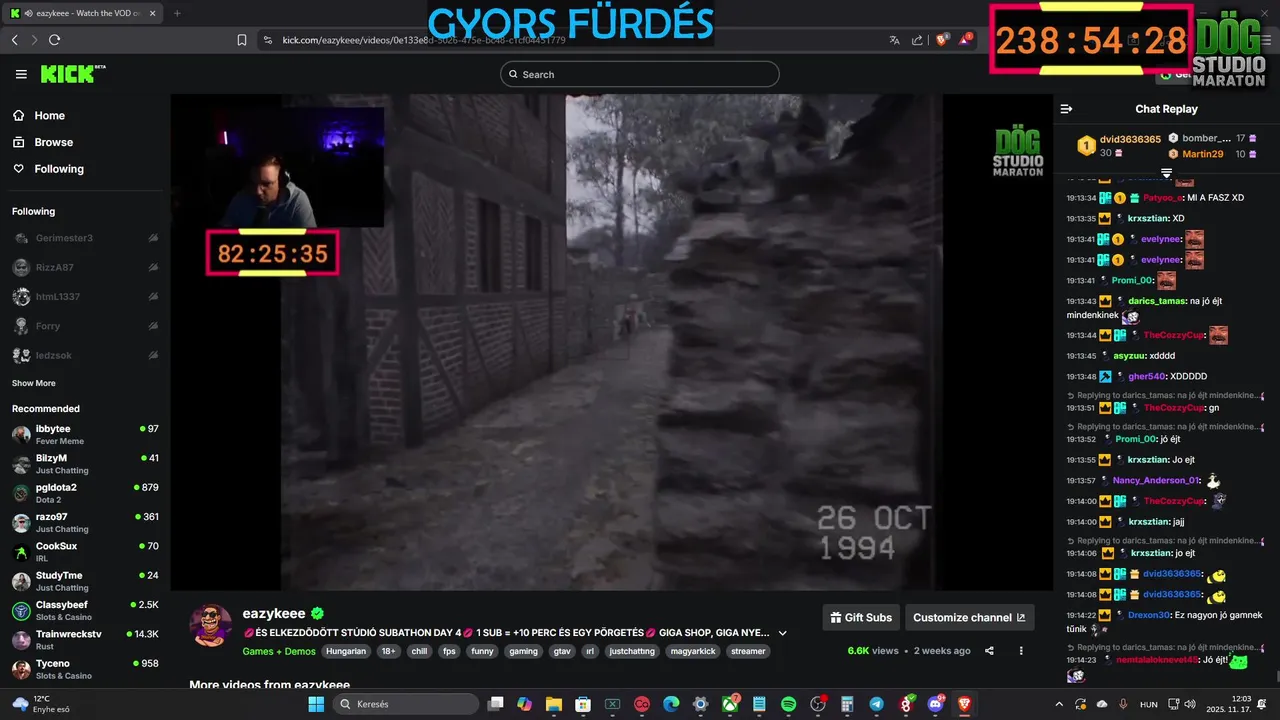The image size is (1280, 720).
Task: Select the gtav tag
Action: click(x=563, y=651)
